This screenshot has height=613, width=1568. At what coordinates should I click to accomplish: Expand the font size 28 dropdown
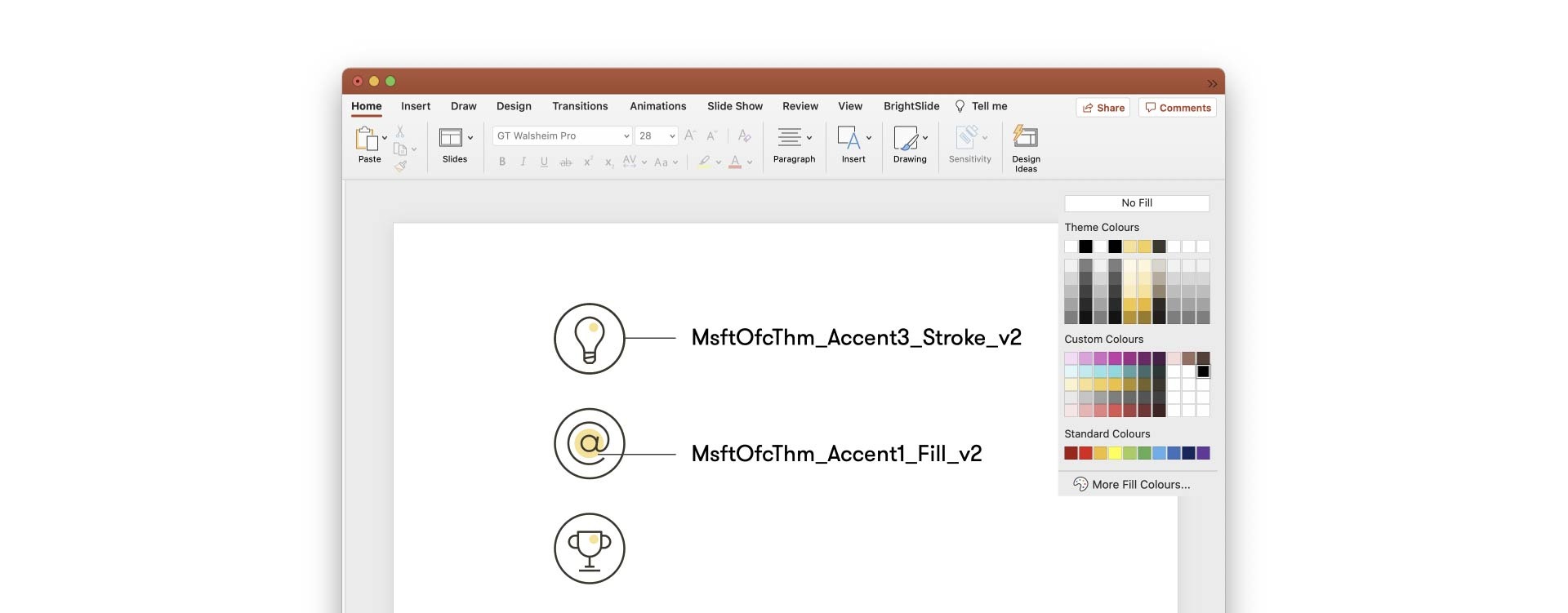pos(672,136)
